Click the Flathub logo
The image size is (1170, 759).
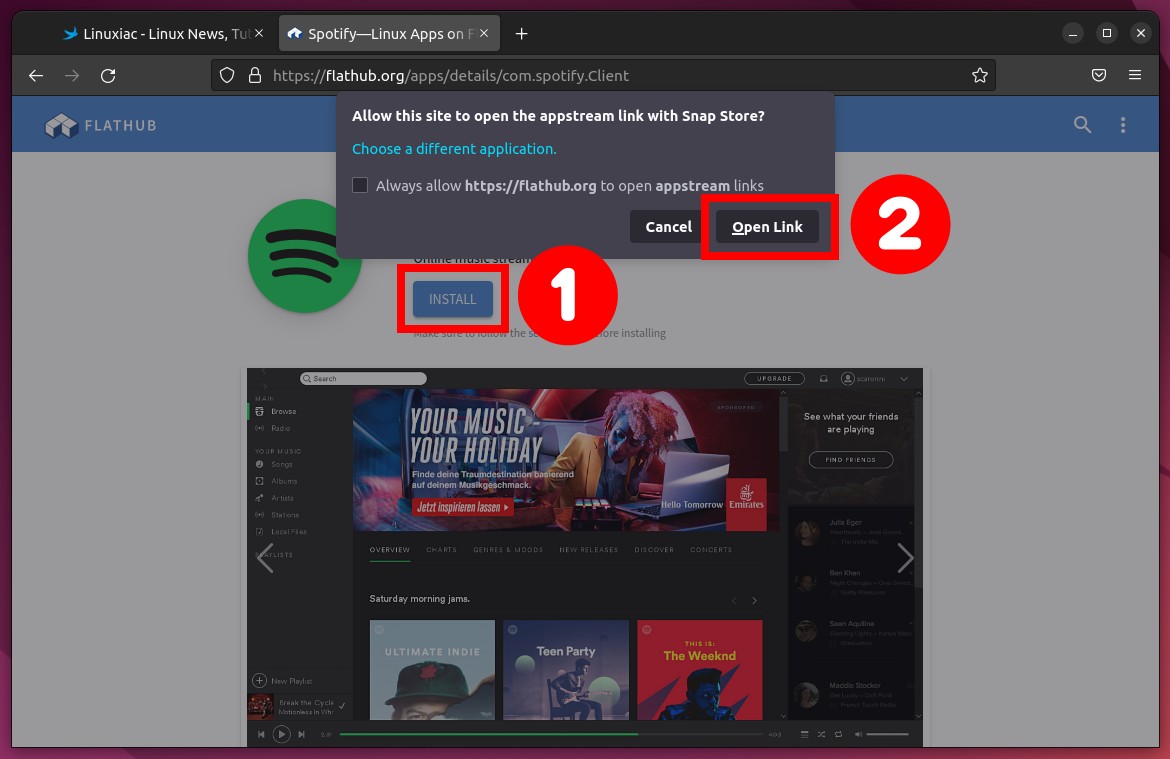click(x=101, y=125)
